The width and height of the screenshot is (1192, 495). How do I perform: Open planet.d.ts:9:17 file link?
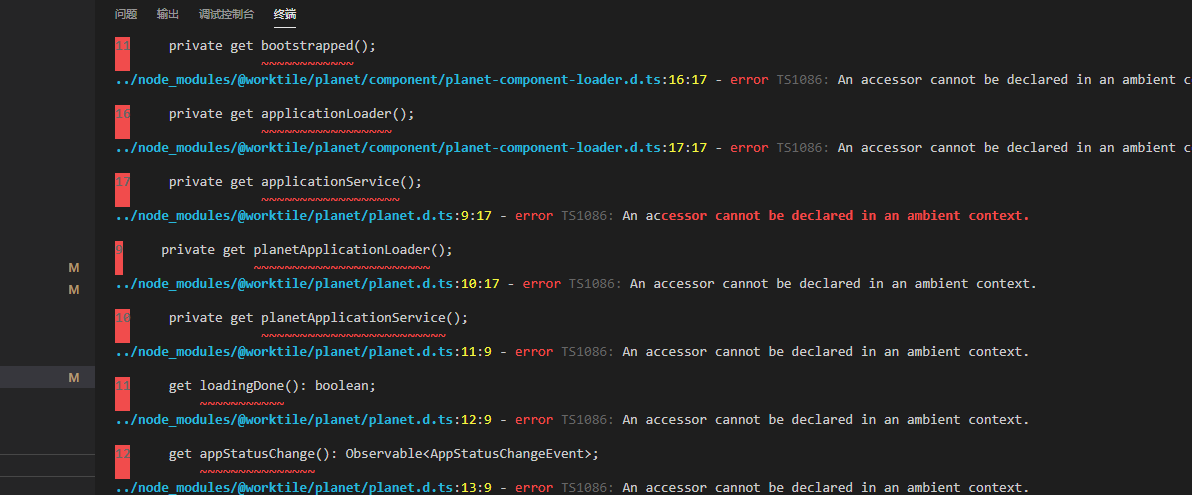[x=303, y=216]
